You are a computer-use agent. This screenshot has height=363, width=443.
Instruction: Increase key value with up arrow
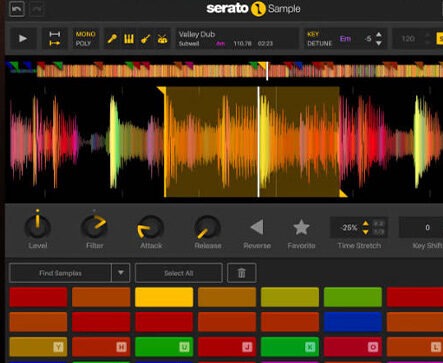tap(379, 34)
